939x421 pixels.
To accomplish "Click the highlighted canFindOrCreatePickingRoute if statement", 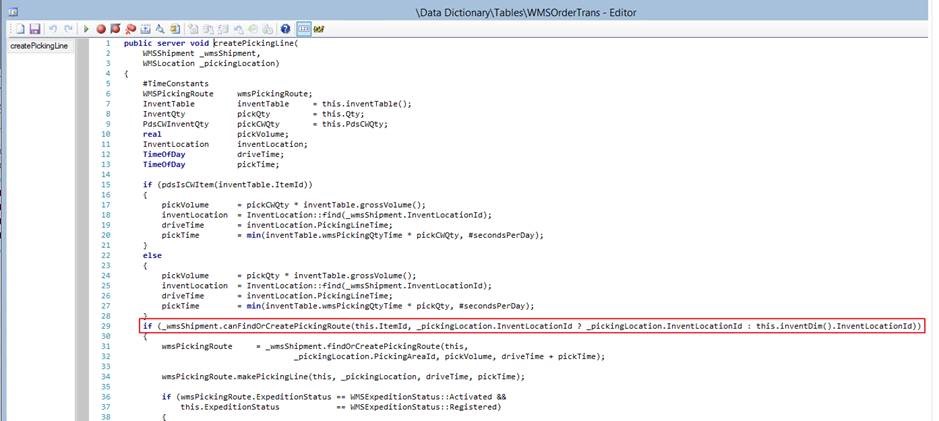I will (531, 327).
